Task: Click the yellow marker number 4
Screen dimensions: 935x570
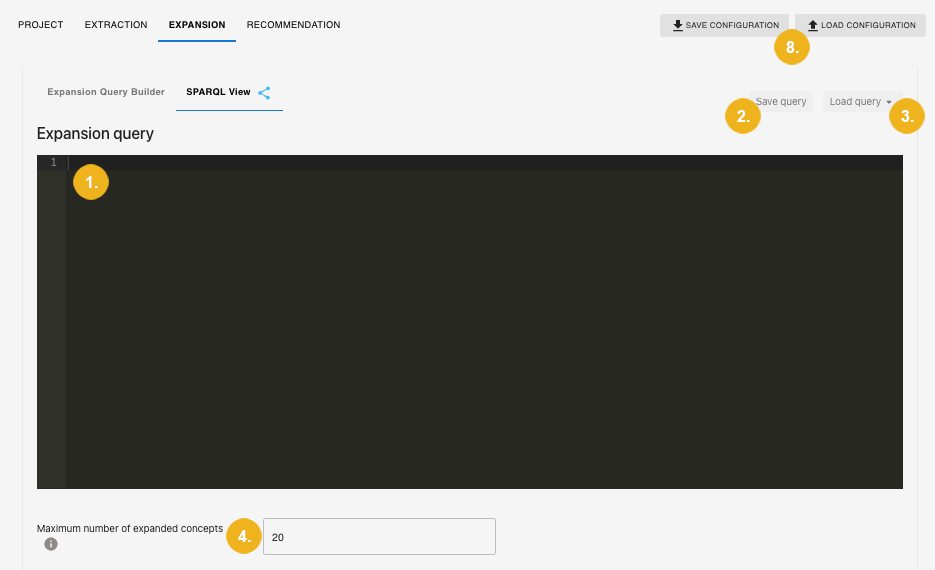Action: tap(244, 536)
